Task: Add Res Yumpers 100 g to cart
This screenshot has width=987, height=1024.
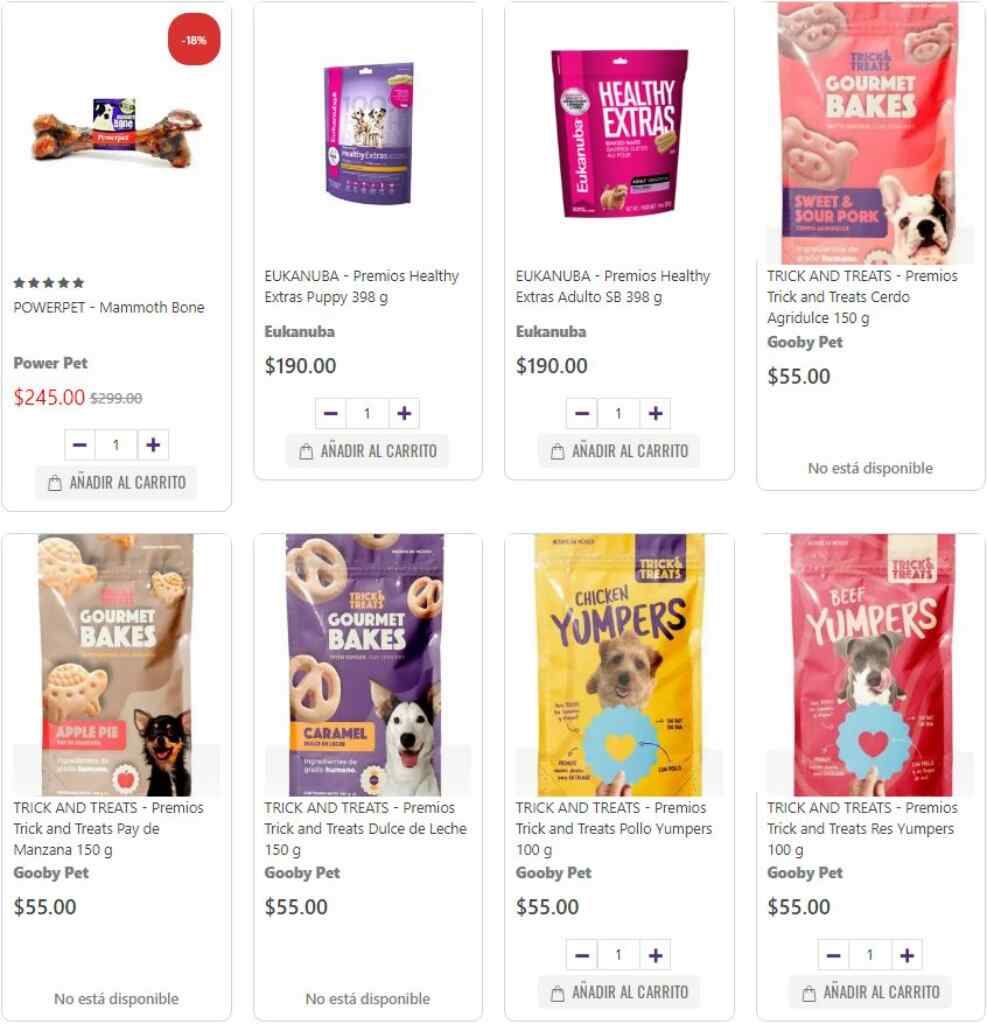Action: coord(871,993)
